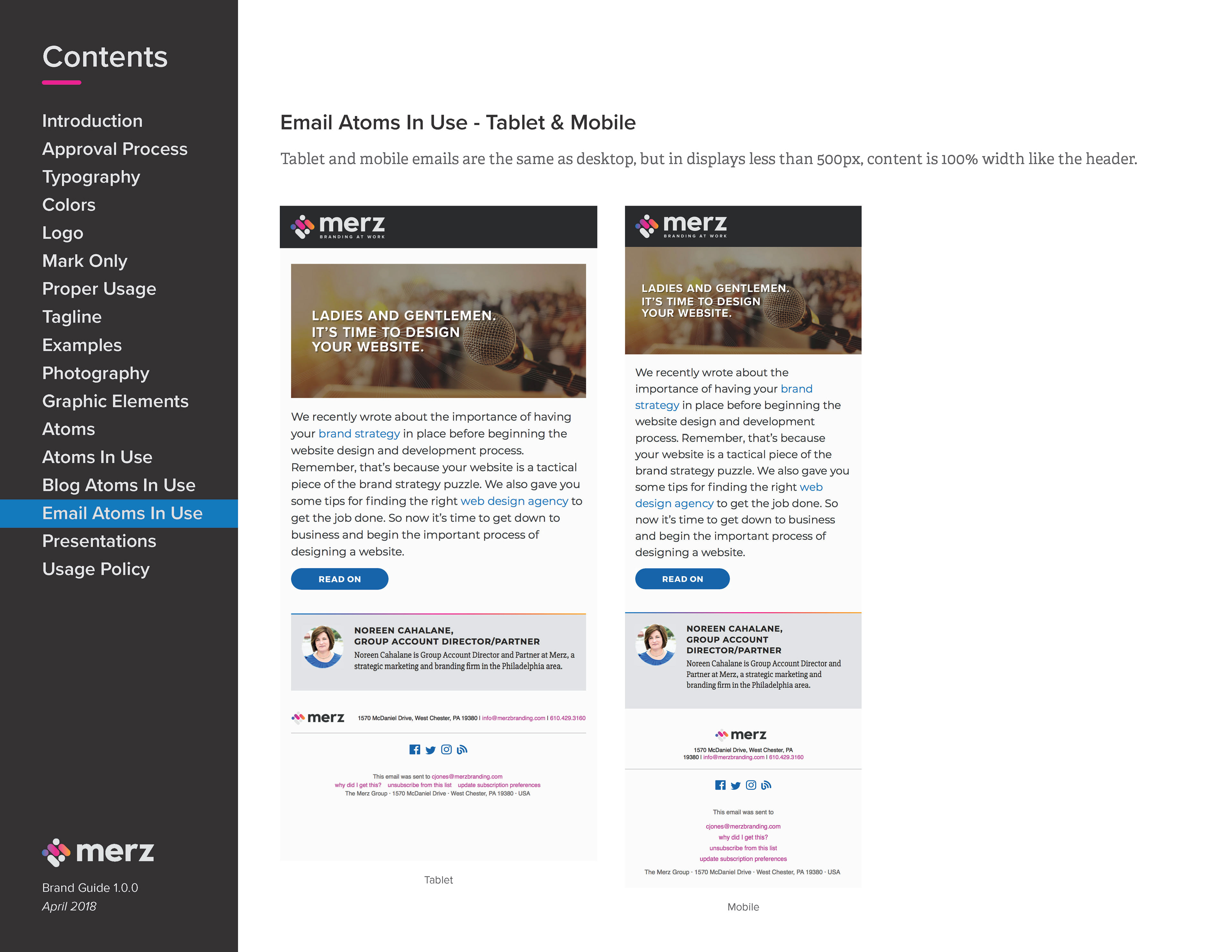Open Usage Policy from the contents list
Viewport: 1232px width, 952px height.
(x=96, y=569)
